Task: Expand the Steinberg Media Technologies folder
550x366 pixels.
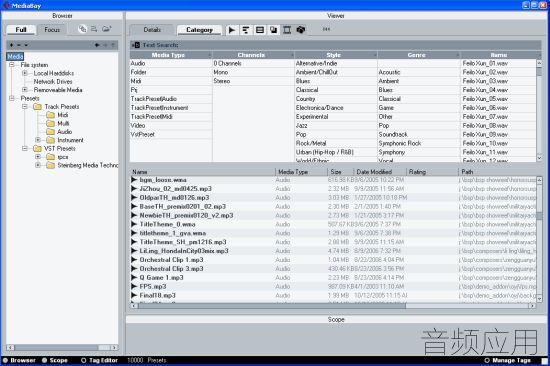Action: 38,165
